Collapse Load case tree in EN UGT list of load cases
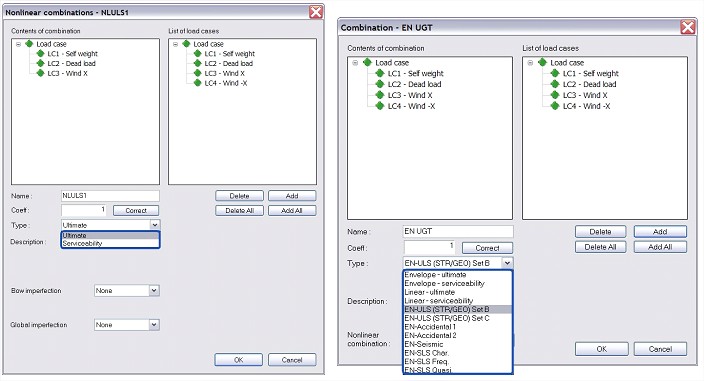This screenshot has width=704, height=381. click(x=530, y=63)
